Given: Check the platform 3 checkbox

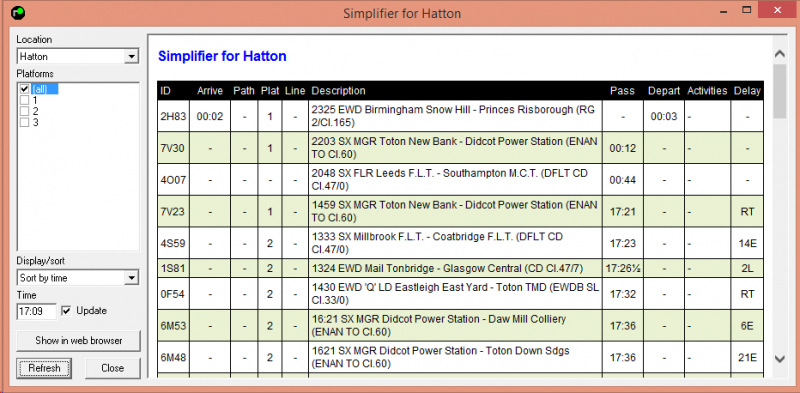Looking at the screenshot, I should (24, 122).
